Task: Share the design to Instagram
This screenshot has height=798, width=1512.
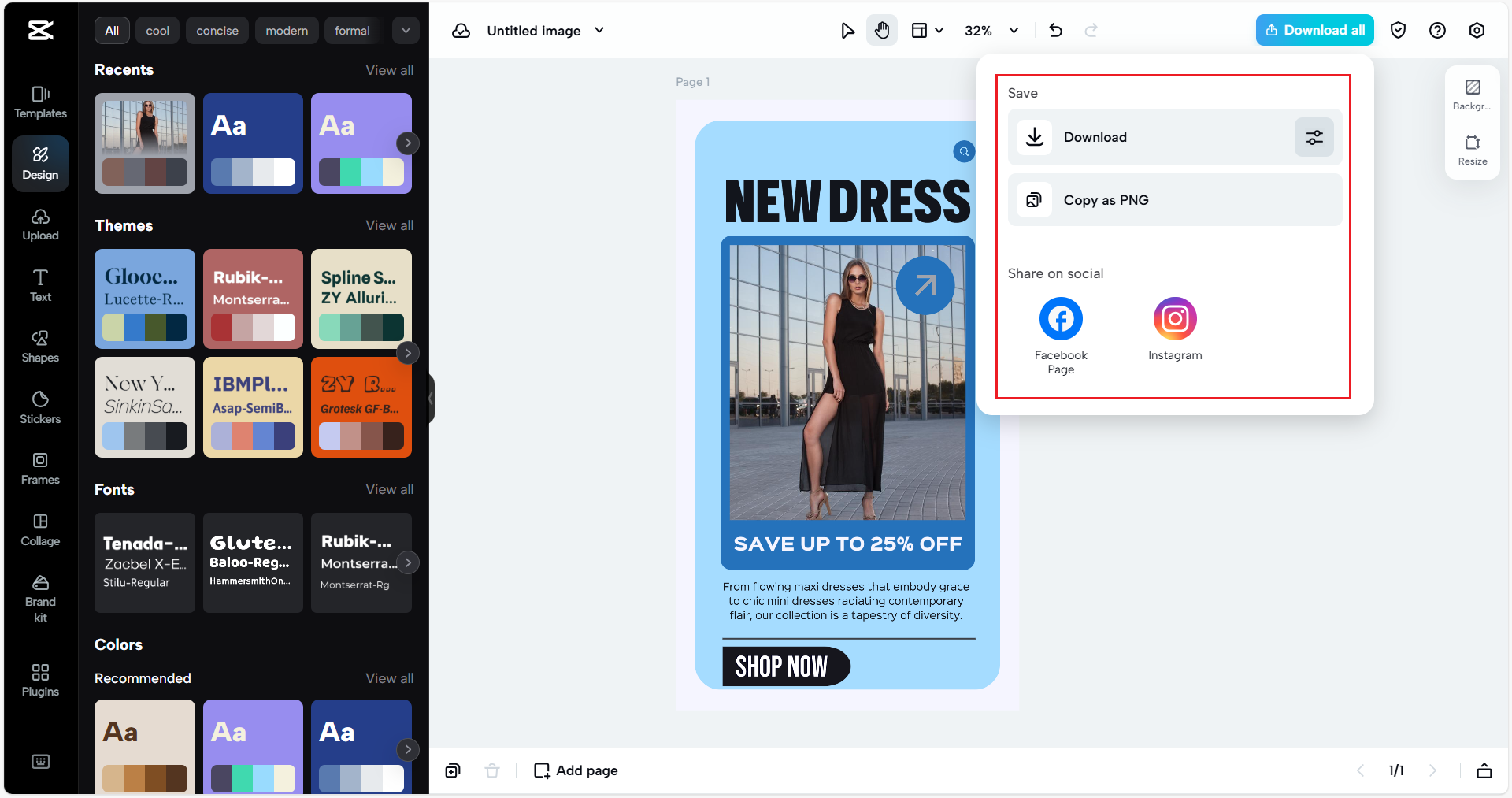Action: pyautogui.click(x=1174, y=318)
